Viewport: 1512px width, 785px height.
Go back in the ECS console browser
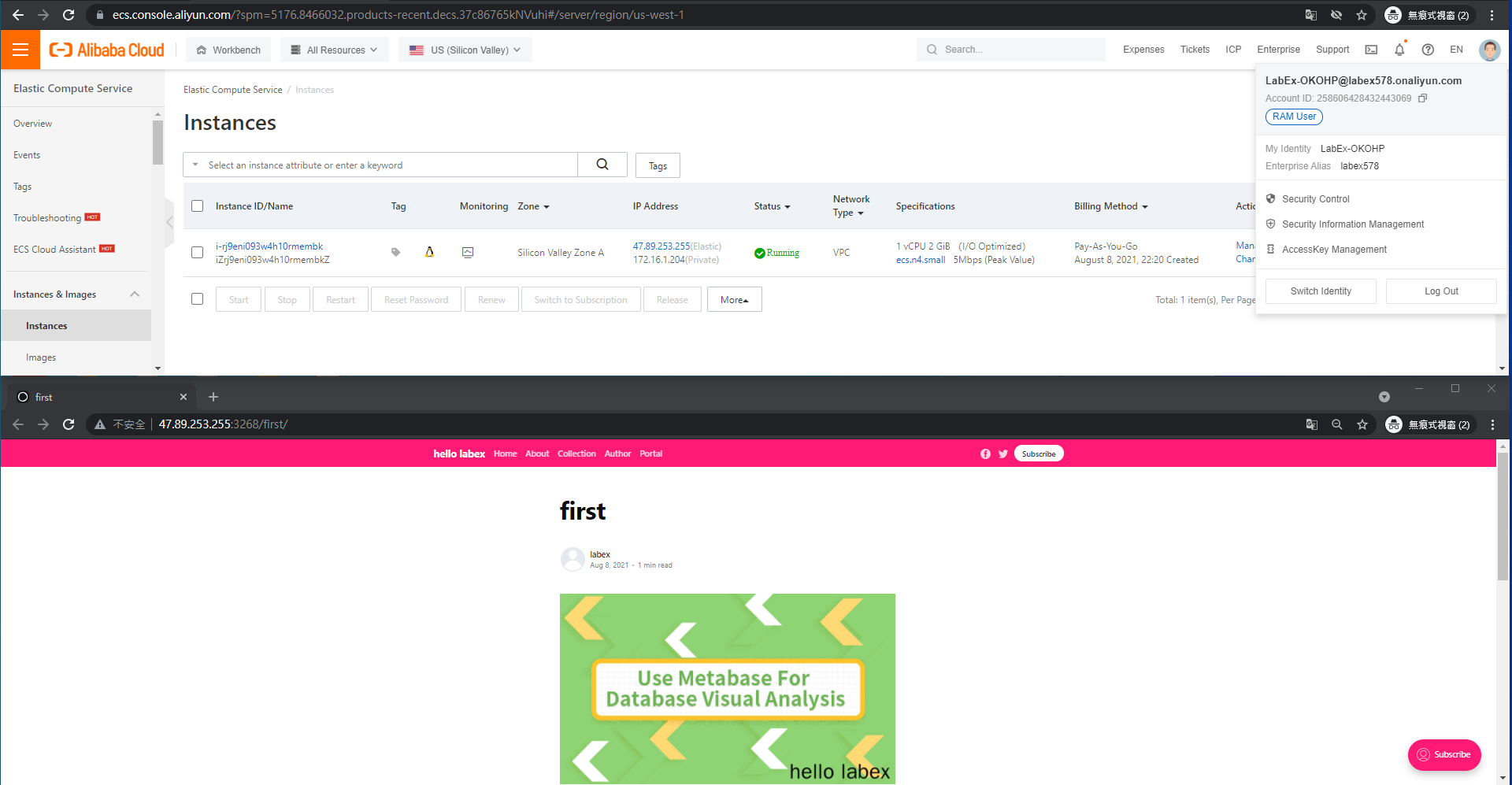coord(18,15)
